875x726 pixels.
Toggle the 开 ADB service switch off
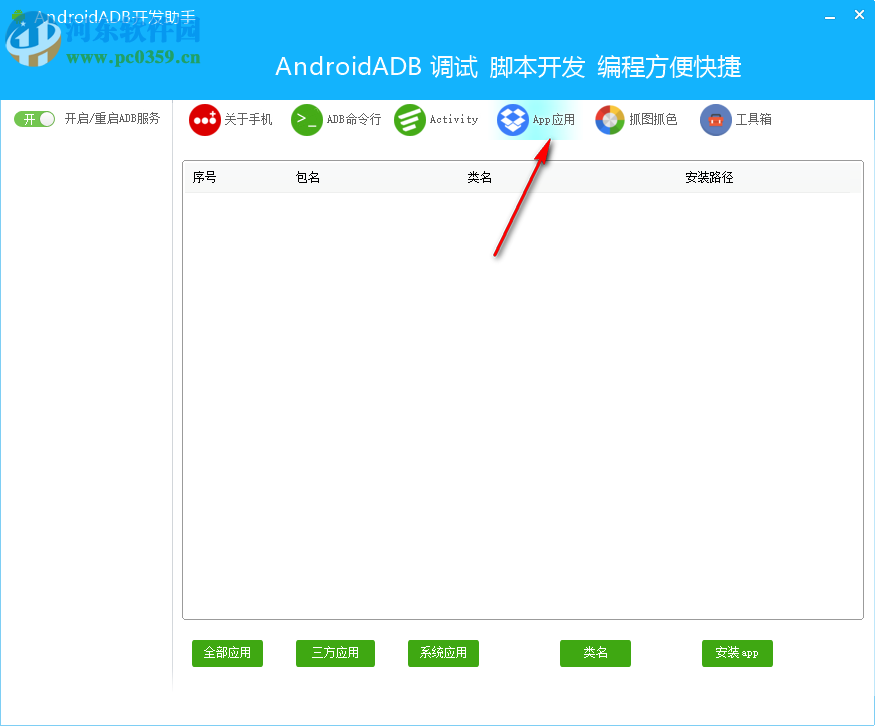(x=33, y=118)
